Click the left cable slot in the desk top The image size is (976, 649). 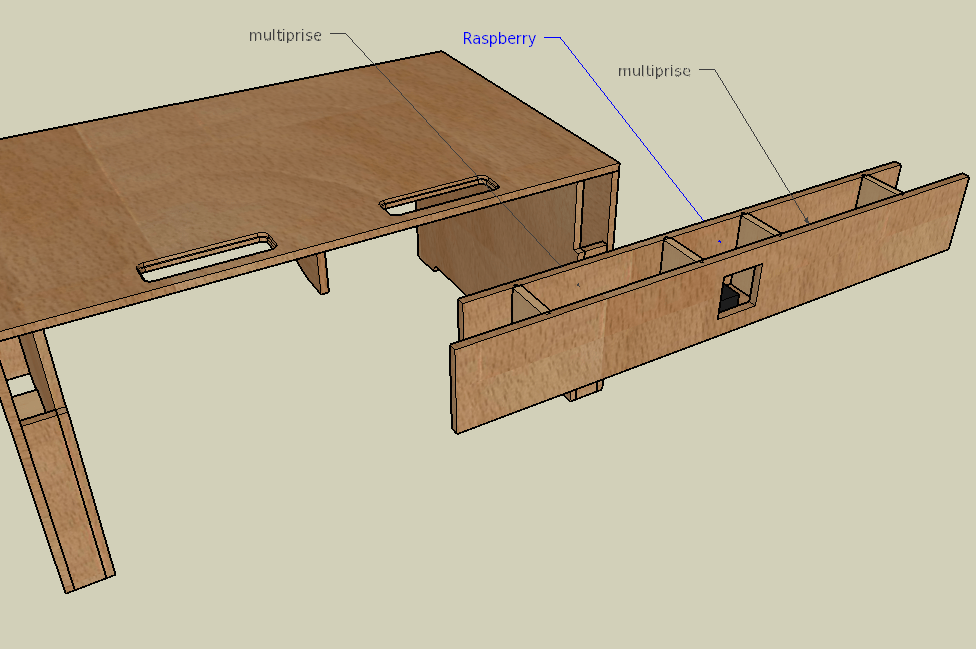pos(207,257)
